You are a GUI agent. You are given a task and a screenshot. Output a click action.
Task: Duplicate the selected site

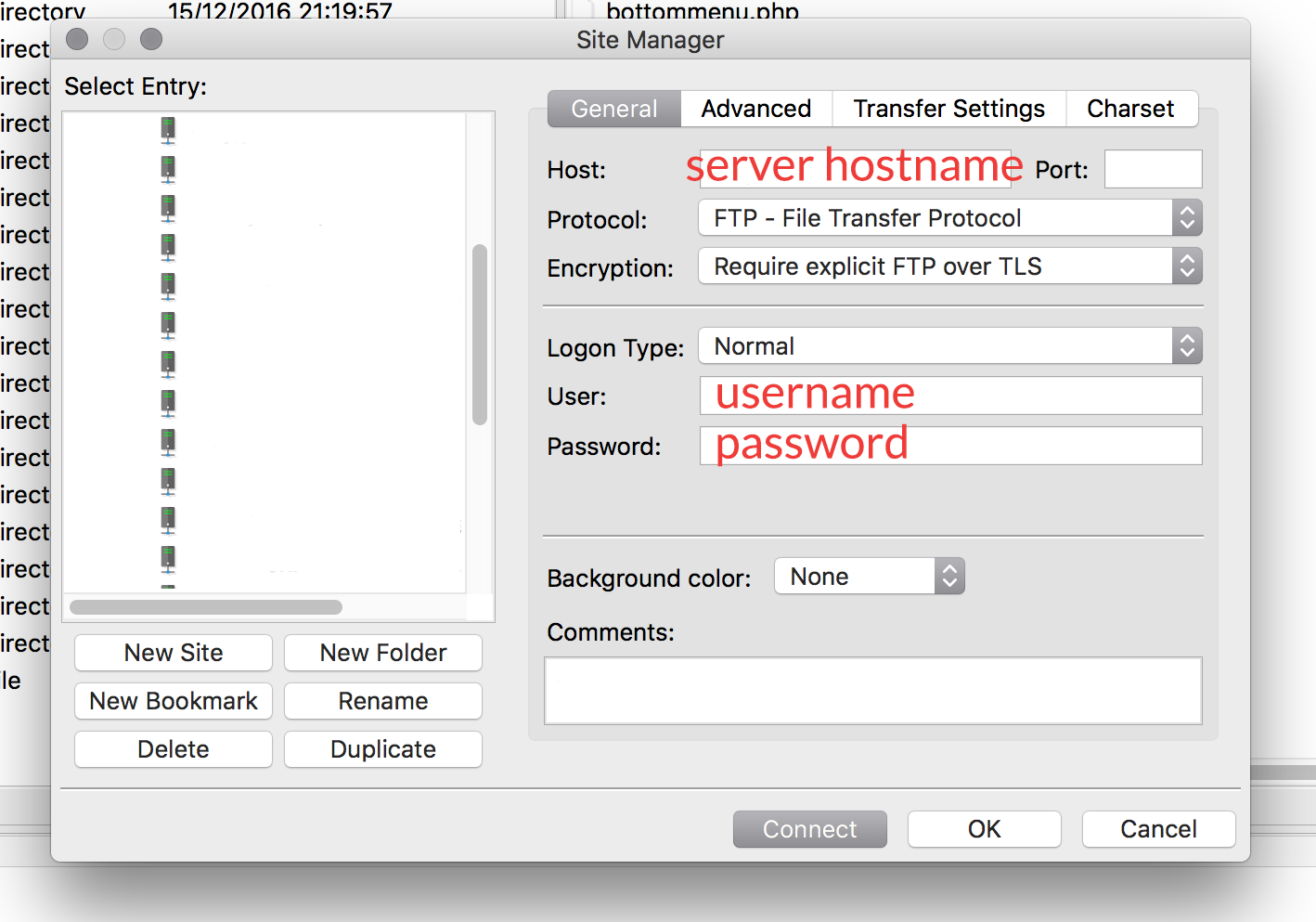point(383,749)
